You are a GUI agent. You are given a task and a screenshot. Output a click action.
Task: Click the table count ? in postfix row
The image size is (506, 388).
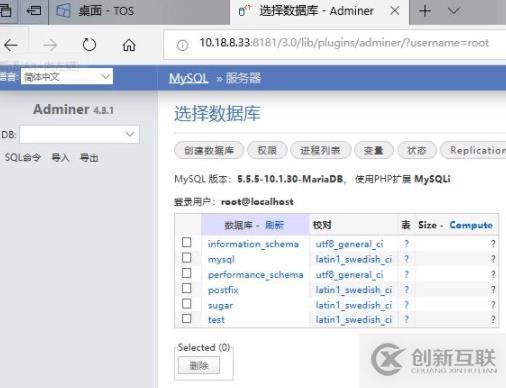[406, 290]
